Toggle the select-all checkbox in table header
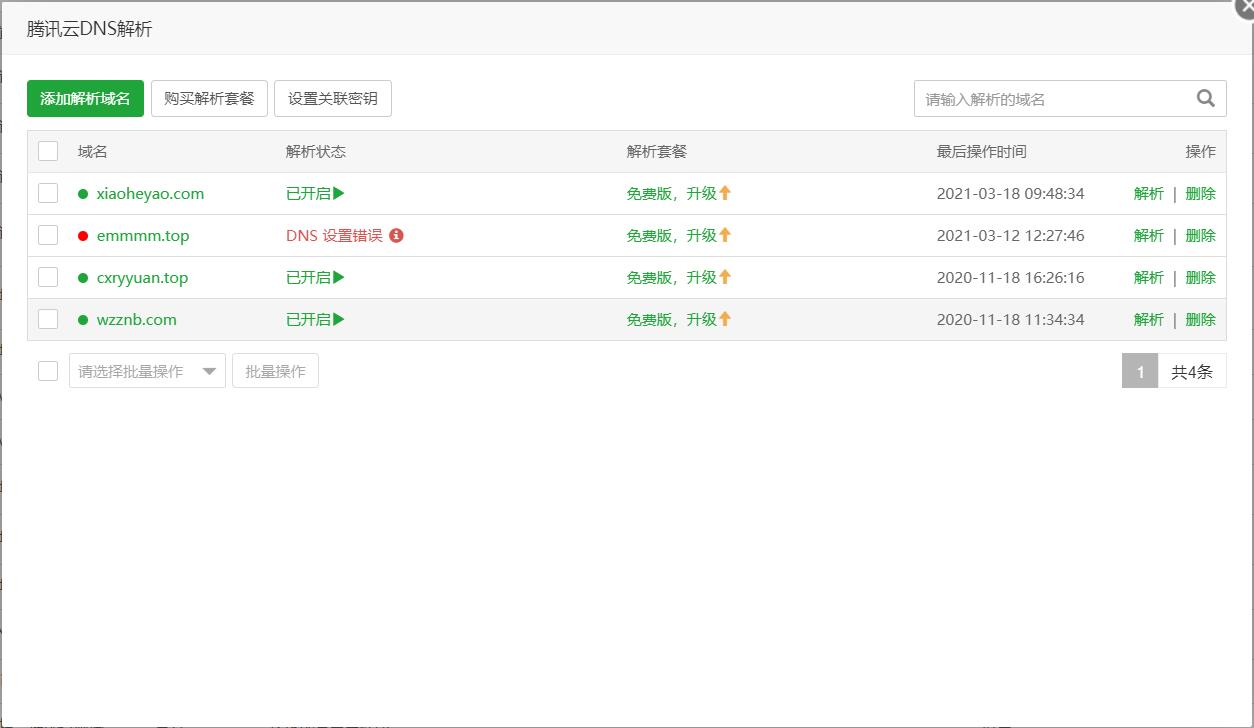 [48, 151]
